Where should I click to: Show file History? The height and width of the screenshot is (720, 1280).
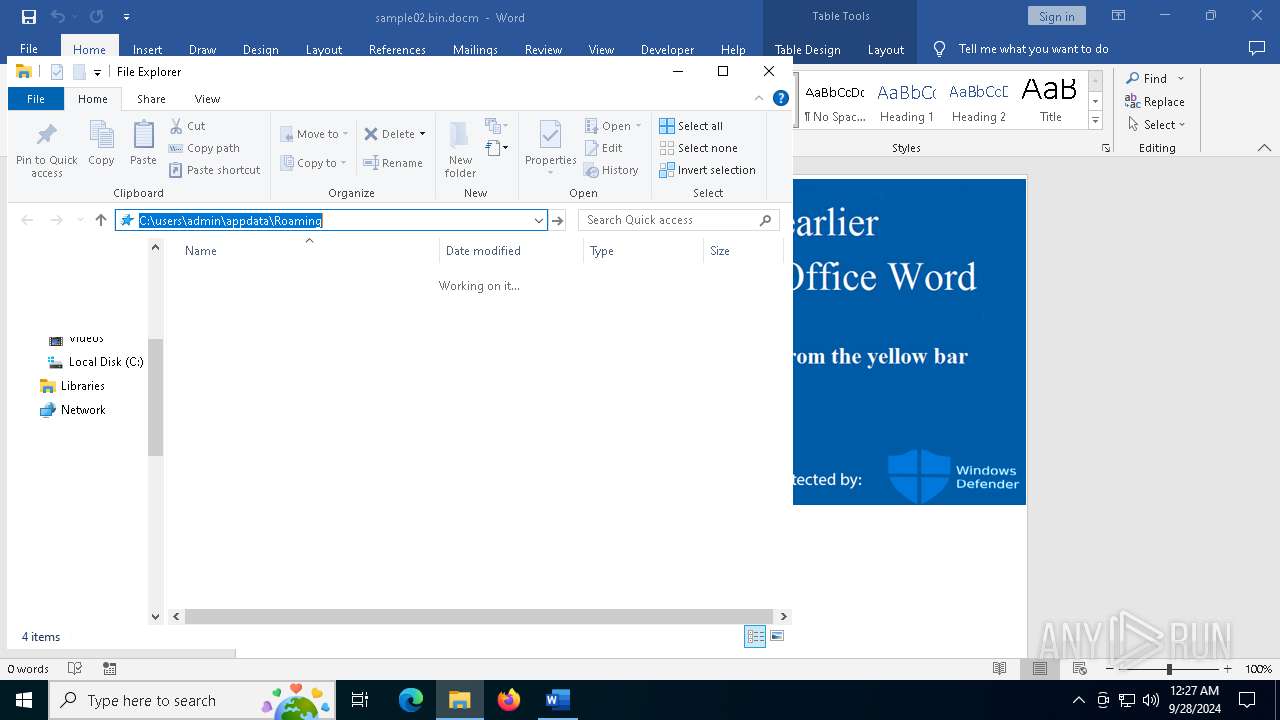(611, 170)
